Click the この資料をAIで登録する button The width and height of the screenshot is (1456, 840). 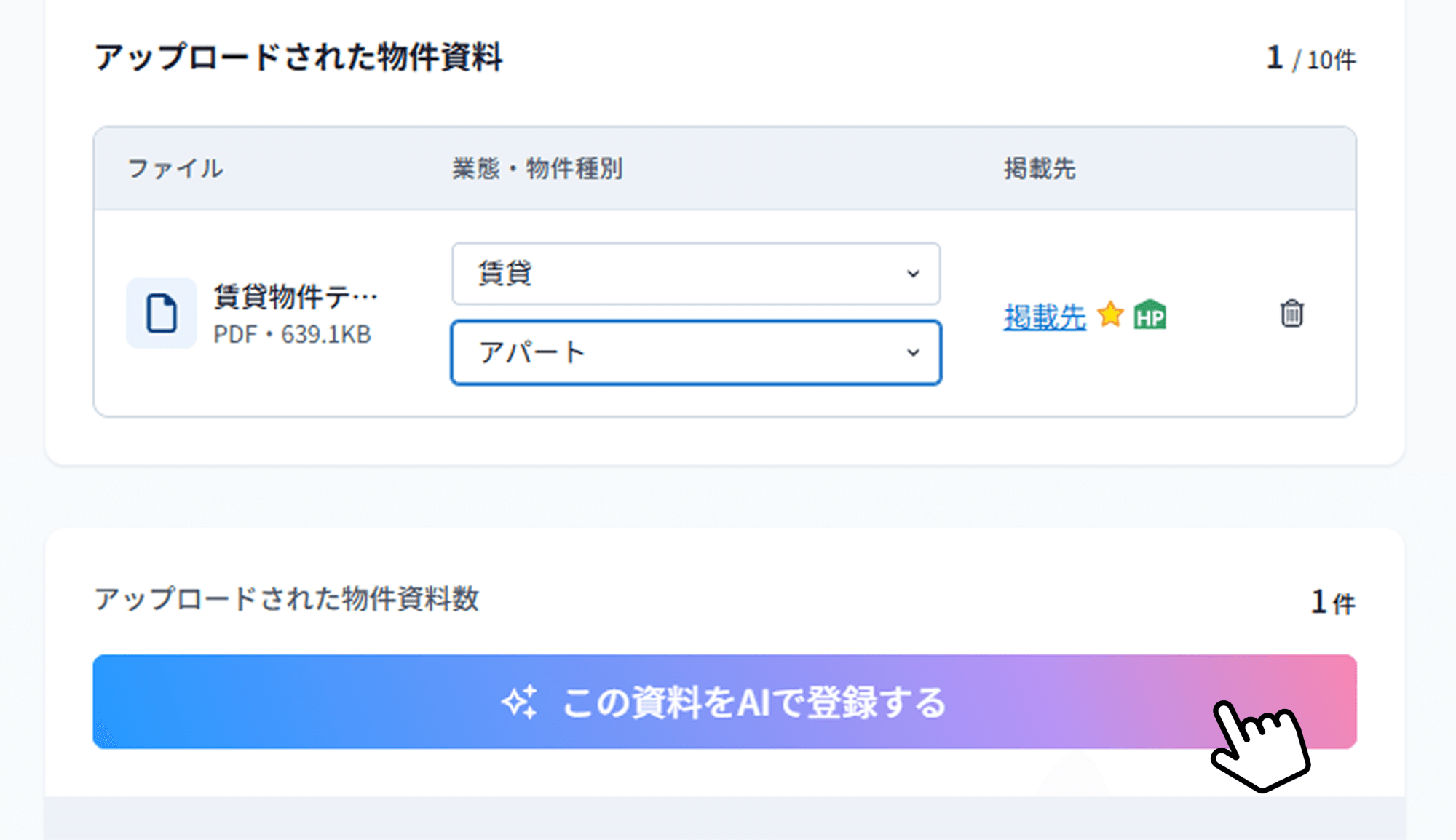(x=724, y=702)
